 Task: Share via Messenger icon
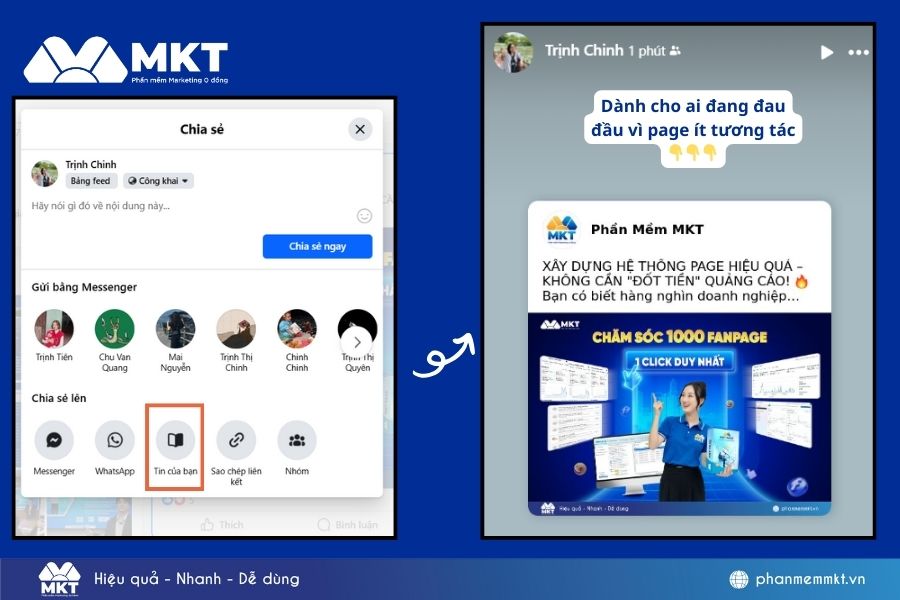coord(54,440)
